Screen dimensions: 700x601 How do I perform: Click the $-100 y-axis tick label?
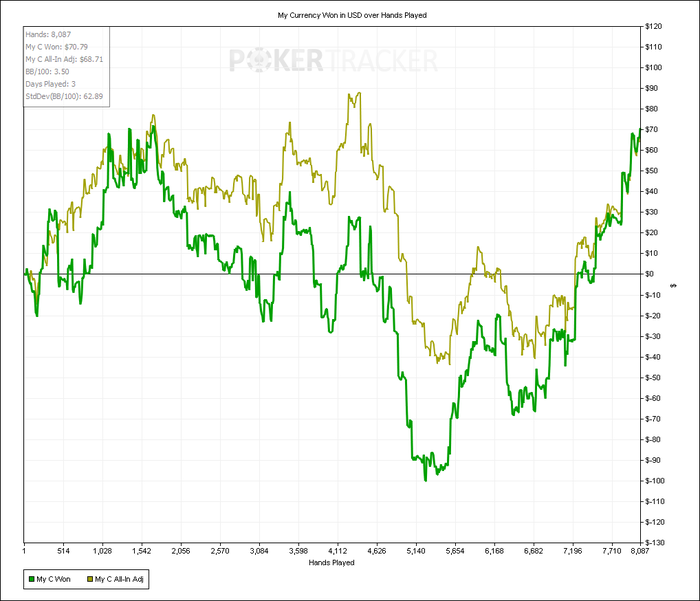click(x=654, y=481)
